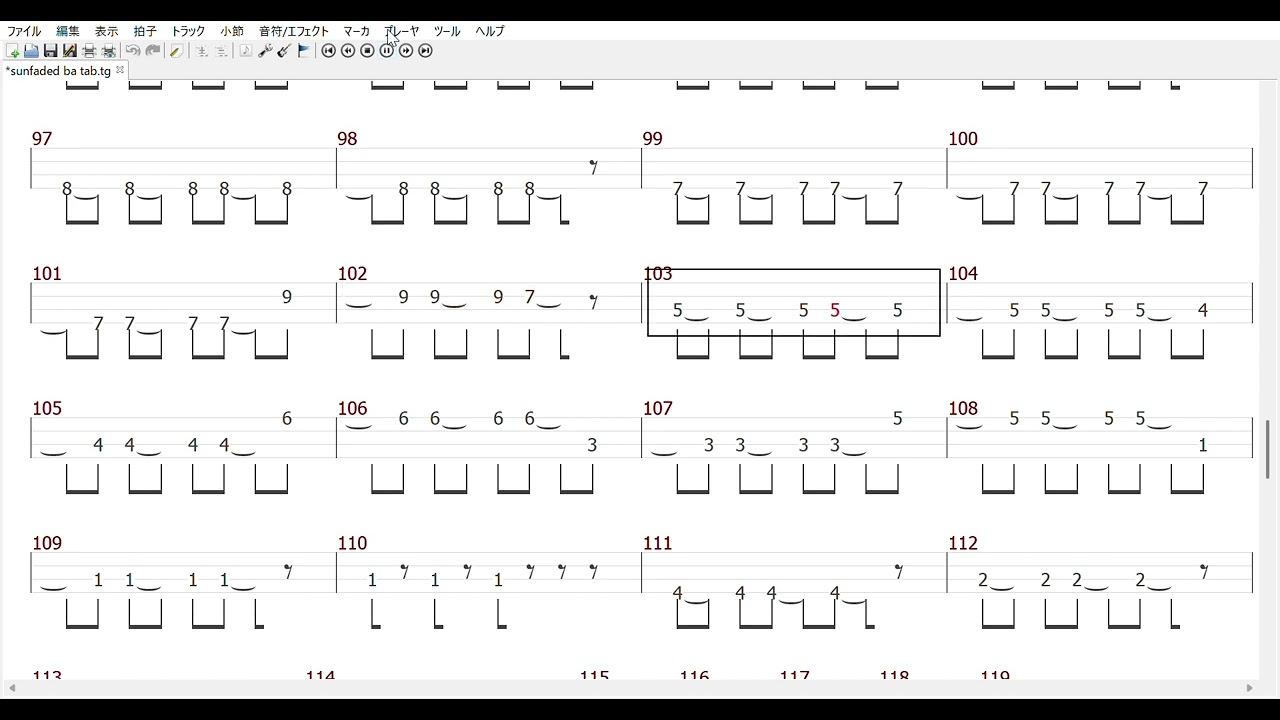Viewport: 1280px width, 720px height.
Task: Go to the next measure
Action: point(406,51)
